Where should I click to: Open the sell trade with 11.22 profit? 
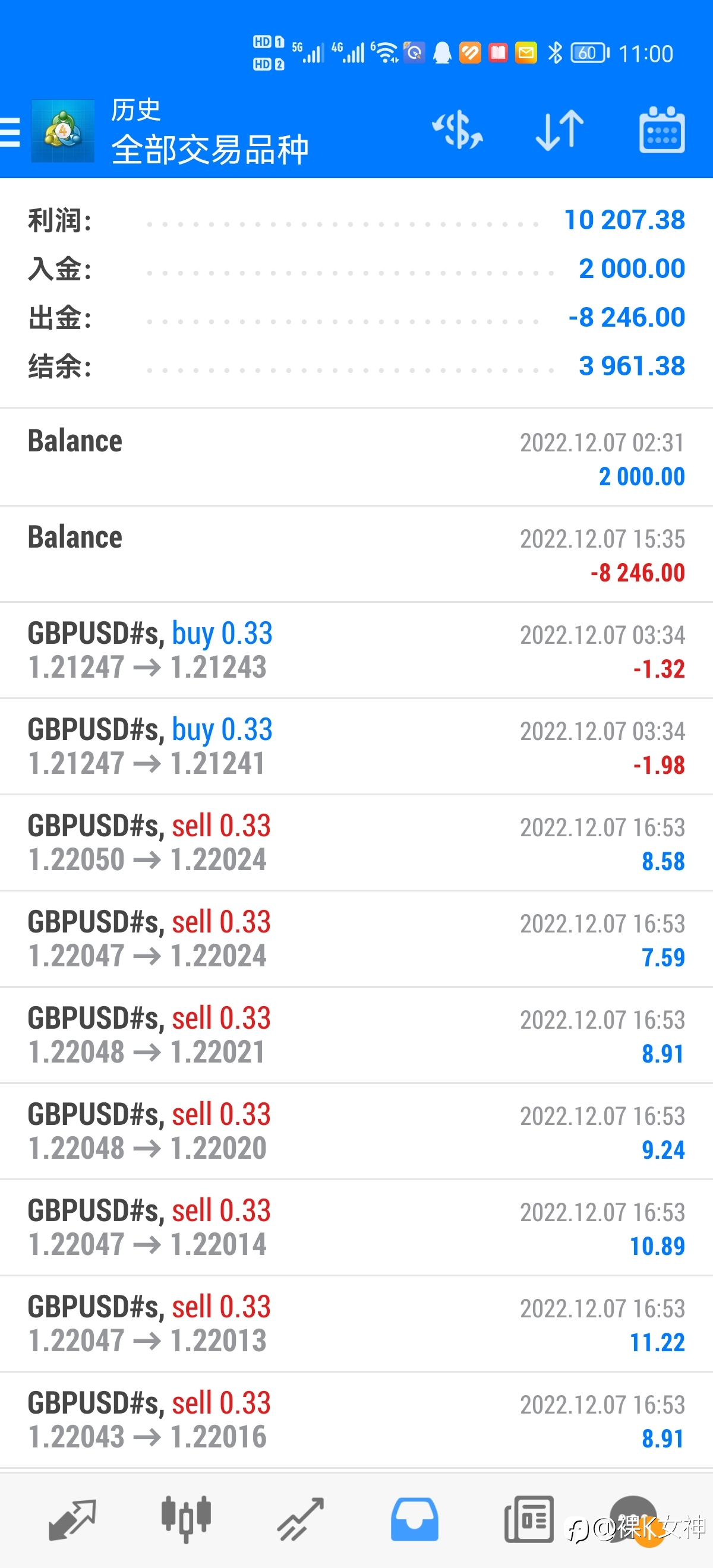pos(356,1323)
